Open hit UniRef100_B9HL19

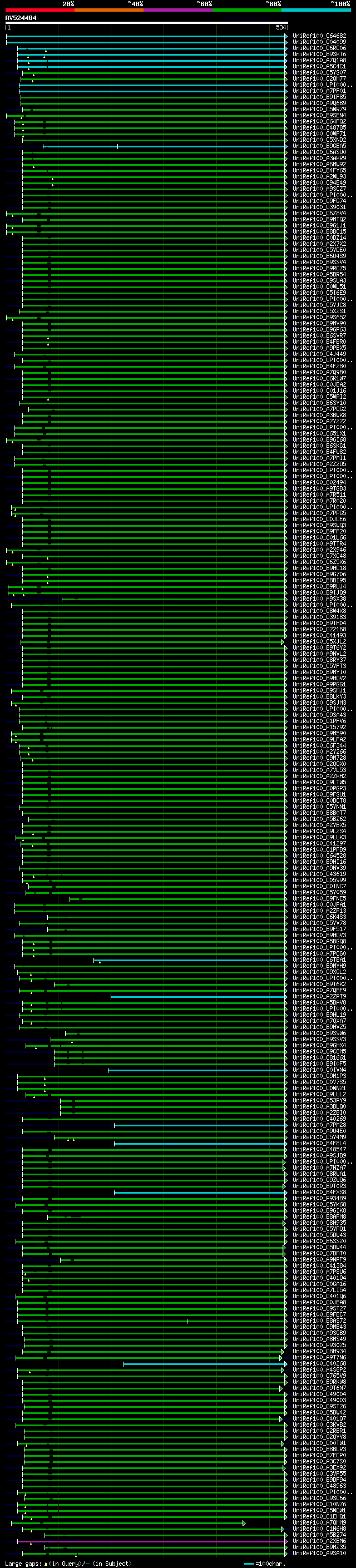click(x=319, y=1015)
